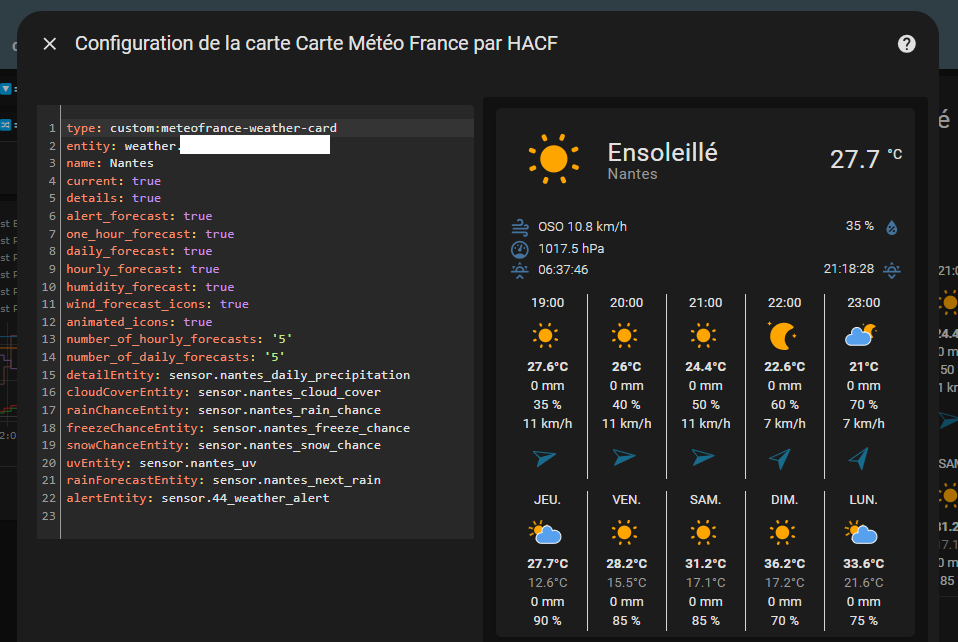Image resolution: width=958 pixels, height=642 pixels.
Task: Click the humidity droplet icon near 35 %
Action: point(892,228)
